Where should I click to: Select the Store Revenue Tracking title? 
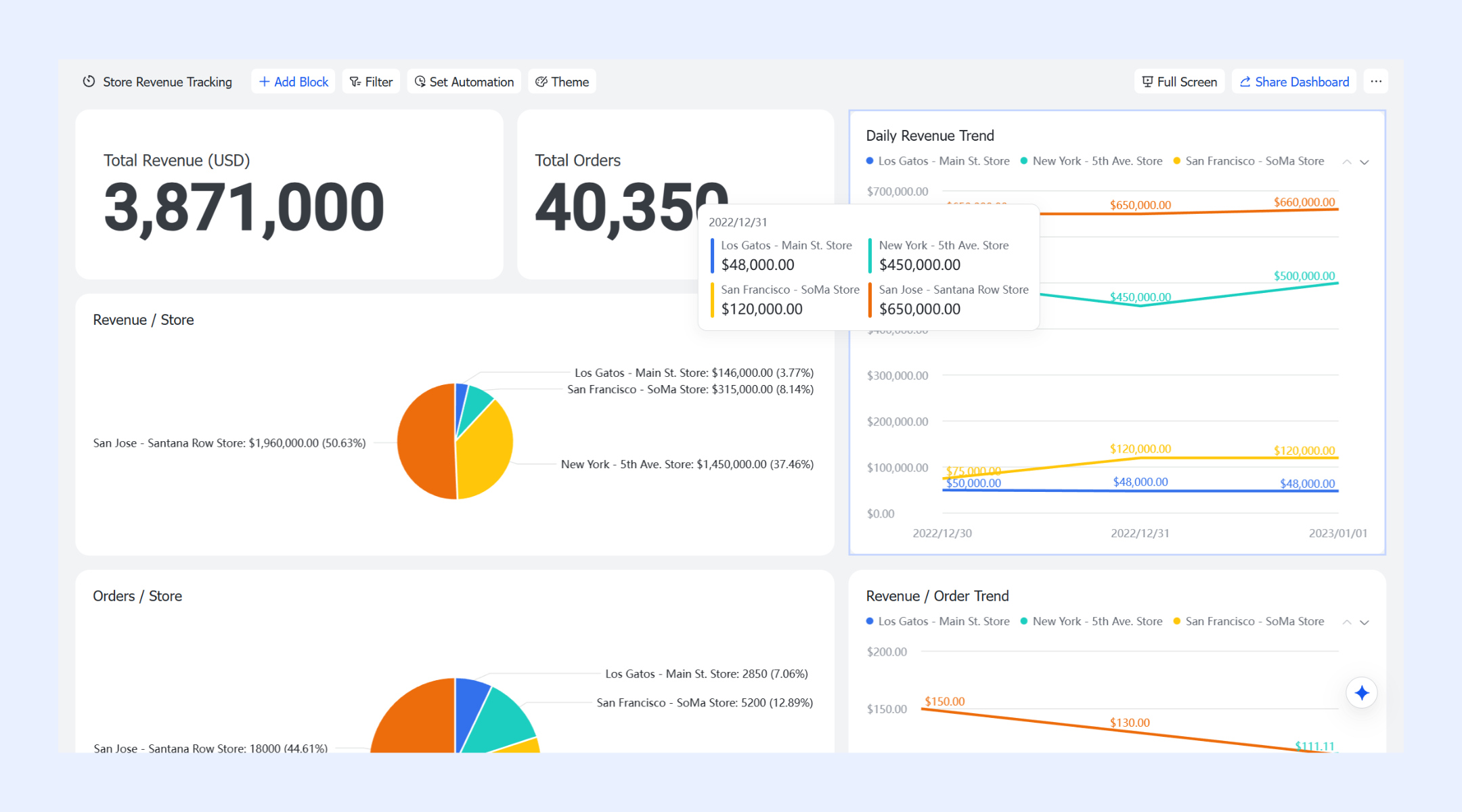pyautogui.click(x=167, y=82)
